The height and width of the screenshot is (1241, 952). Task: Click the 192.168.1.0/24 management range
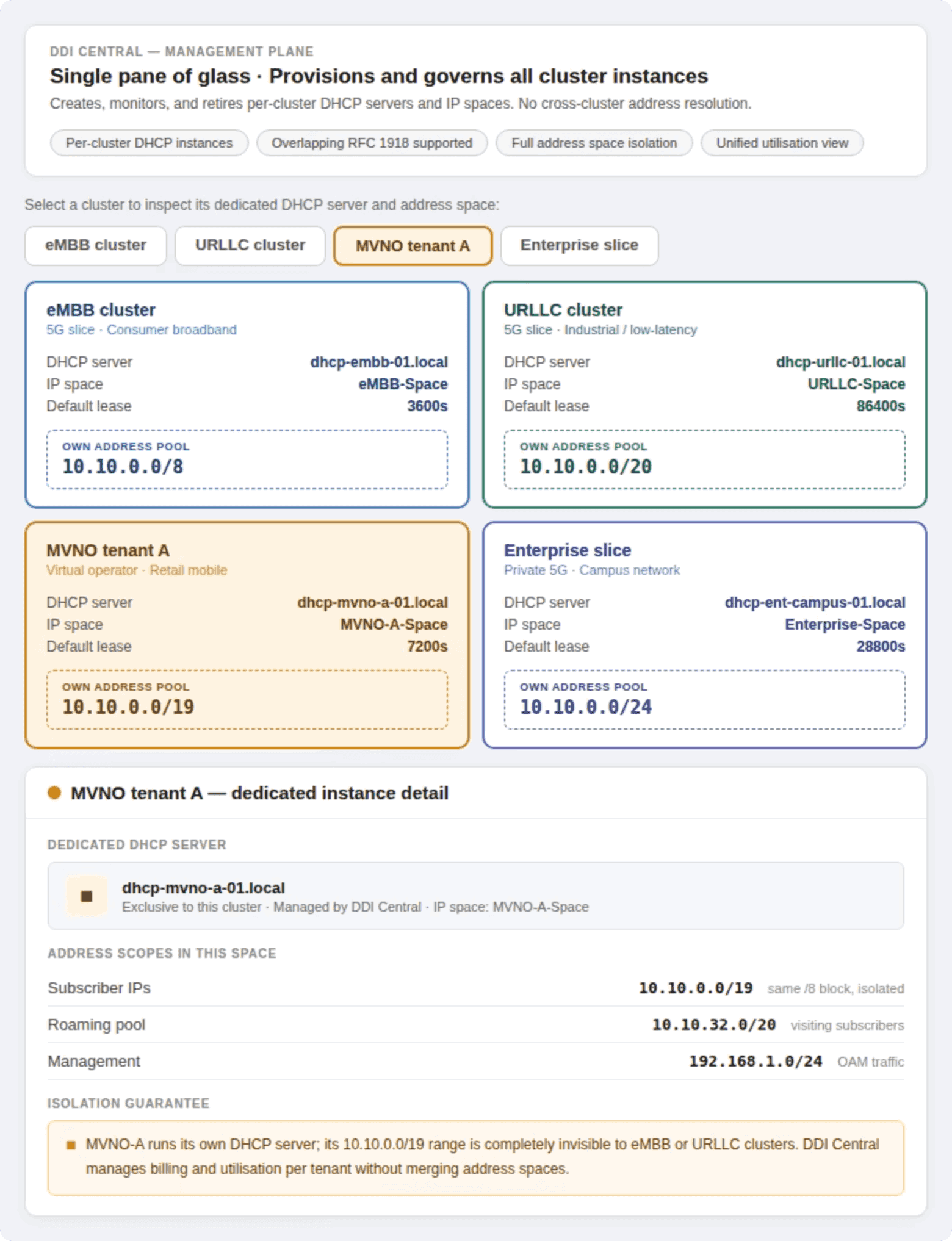[x=755, y=1062]
